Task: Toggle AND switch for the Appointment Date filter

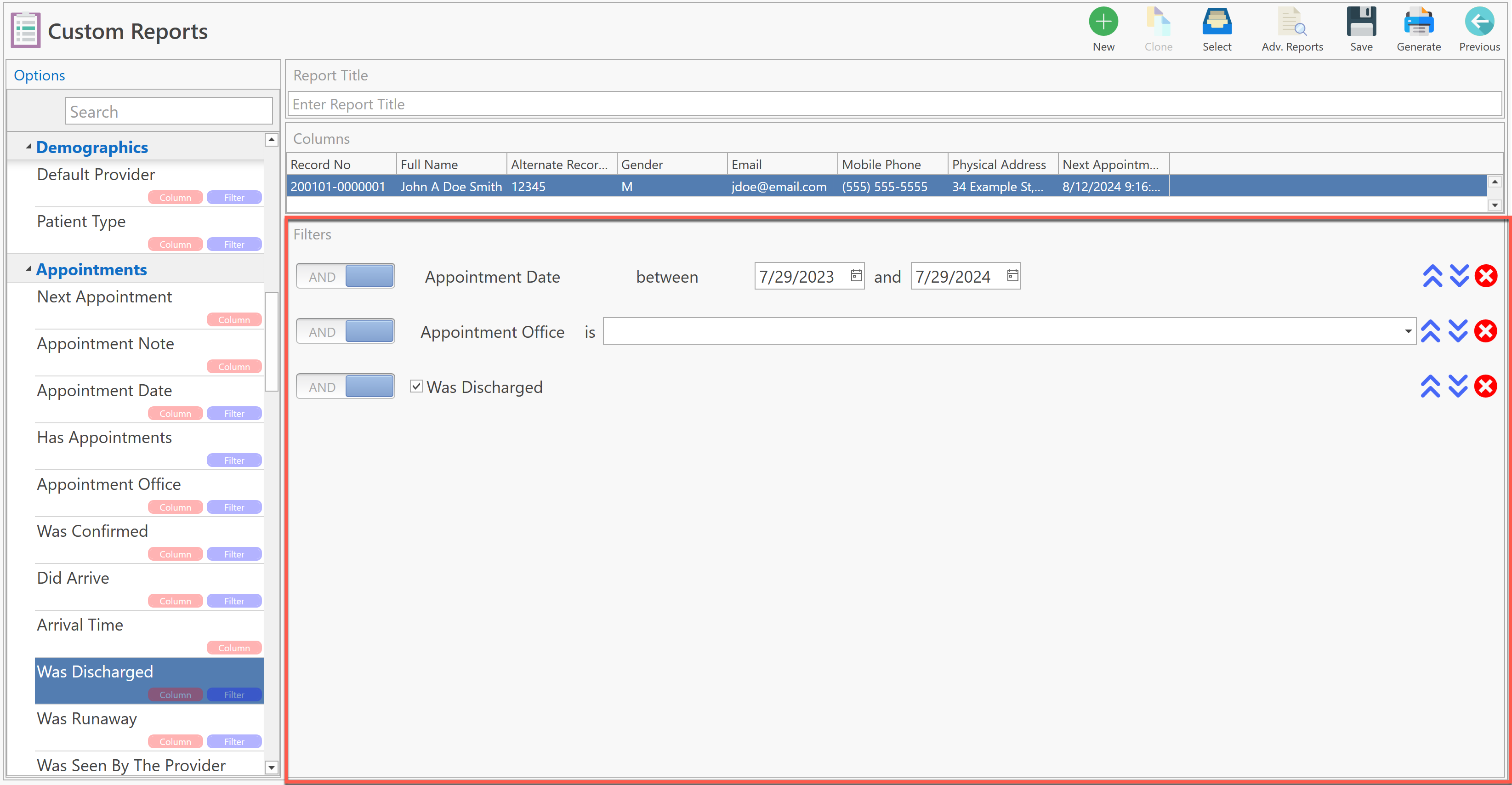Action: [345, 276]
